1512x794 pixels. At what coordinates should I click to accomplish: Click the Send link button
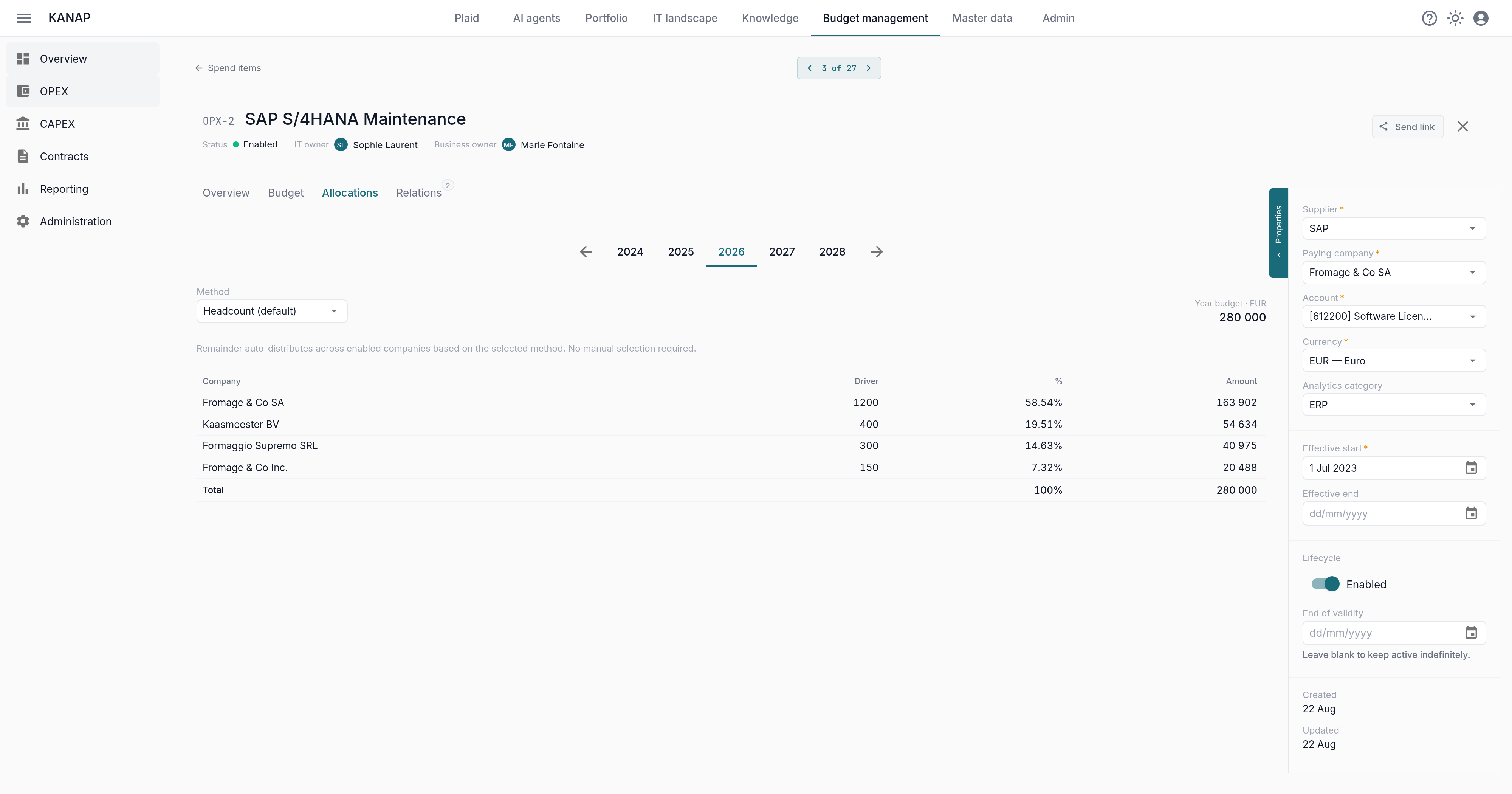click(x=1407, y=126)
